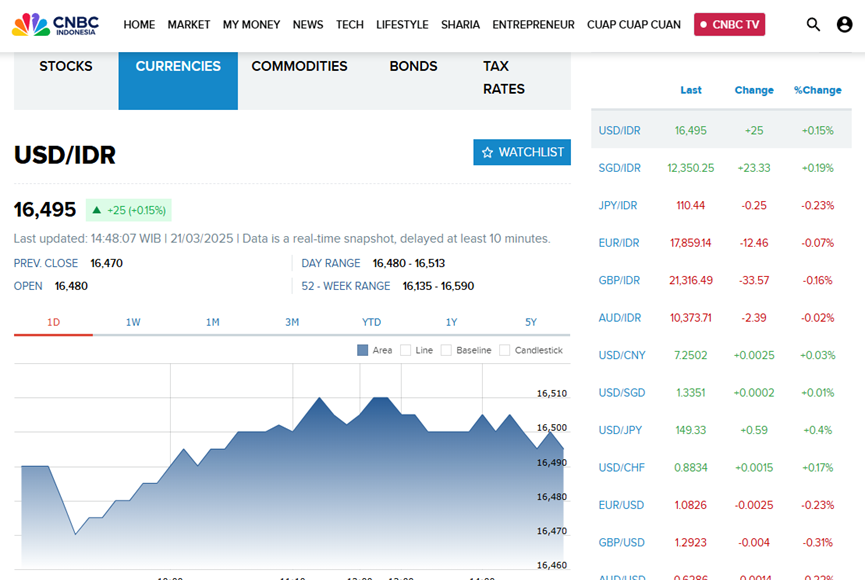
Task: Switch to the Stocks tab
Action: (66, 67)
